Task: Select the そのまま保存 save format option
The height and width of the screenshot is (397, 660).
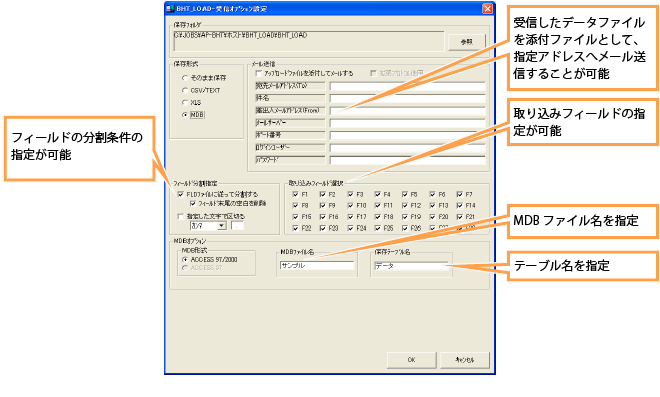Action: coord(185,78)
